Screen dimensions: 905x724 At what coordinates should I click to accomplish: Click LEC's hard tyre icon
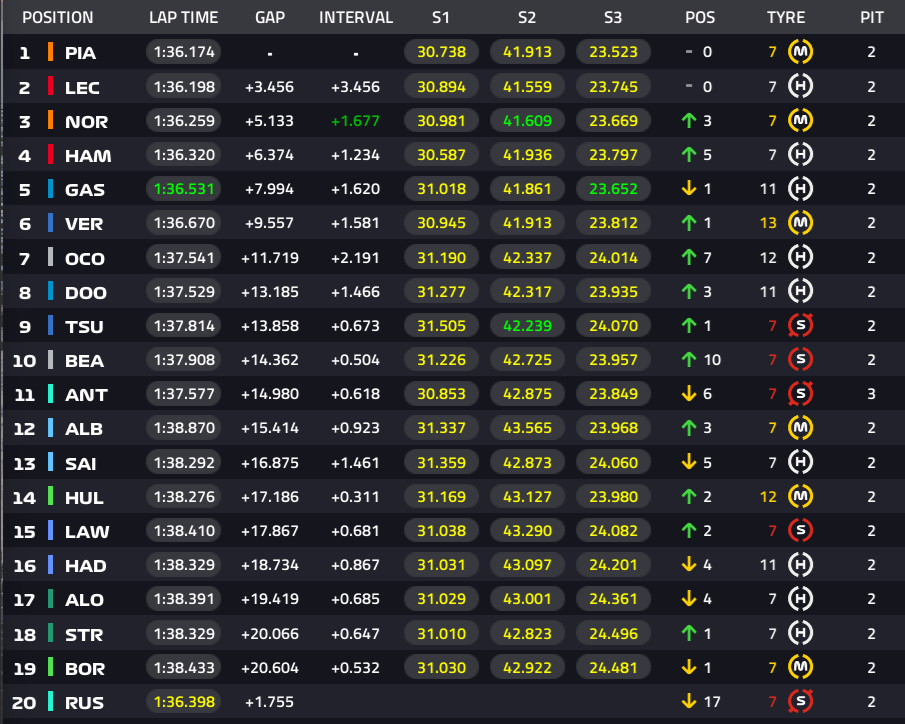(800, 86)
